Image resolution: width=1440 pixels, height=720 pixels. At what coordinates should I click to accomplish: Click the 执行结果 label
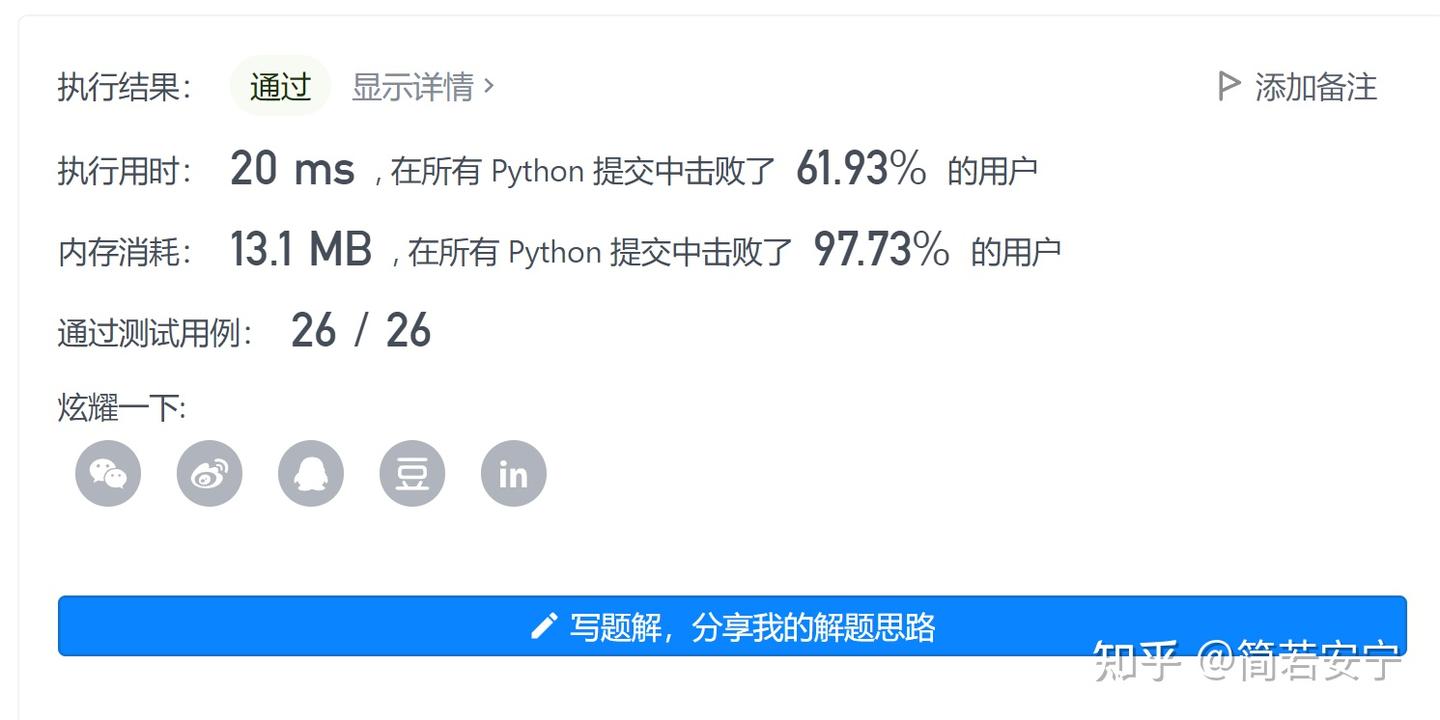click(125, 88)
